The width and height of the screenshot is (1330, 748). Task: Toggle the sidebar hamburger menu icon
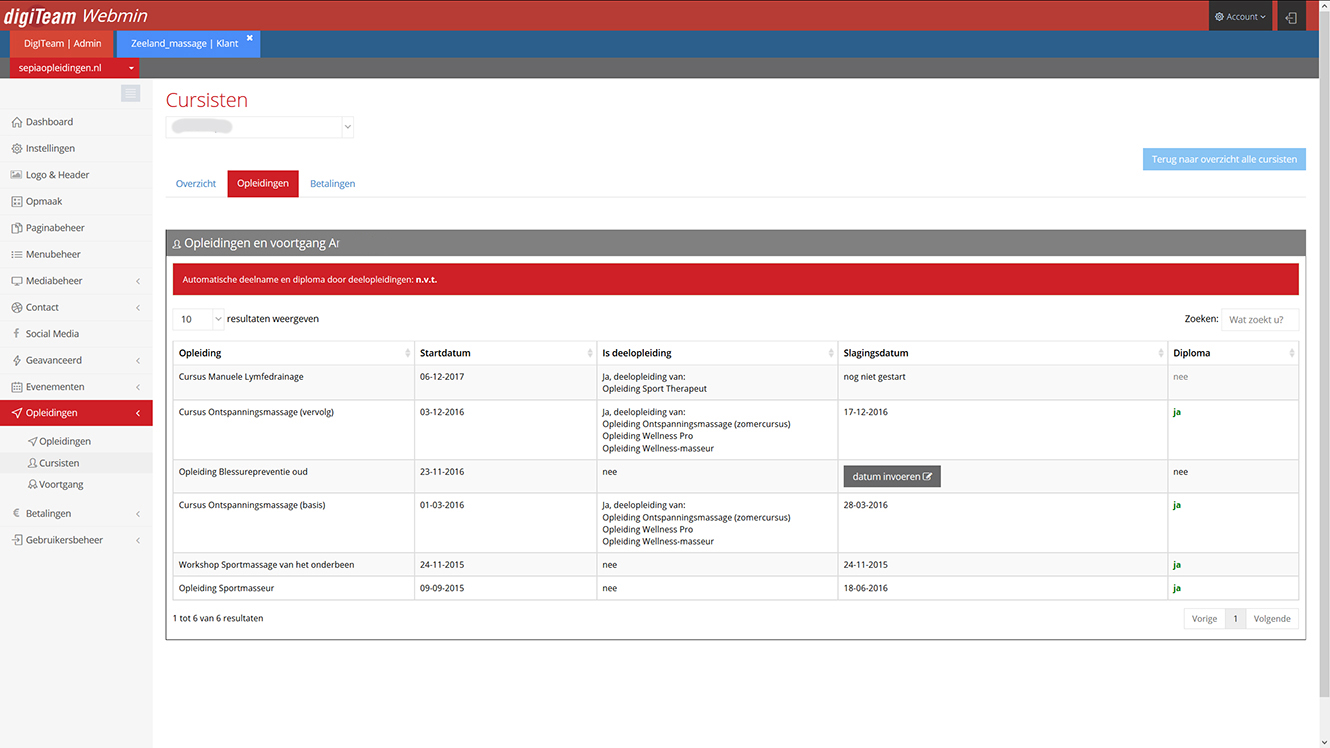pyautogui.click(x=130, y=93)
